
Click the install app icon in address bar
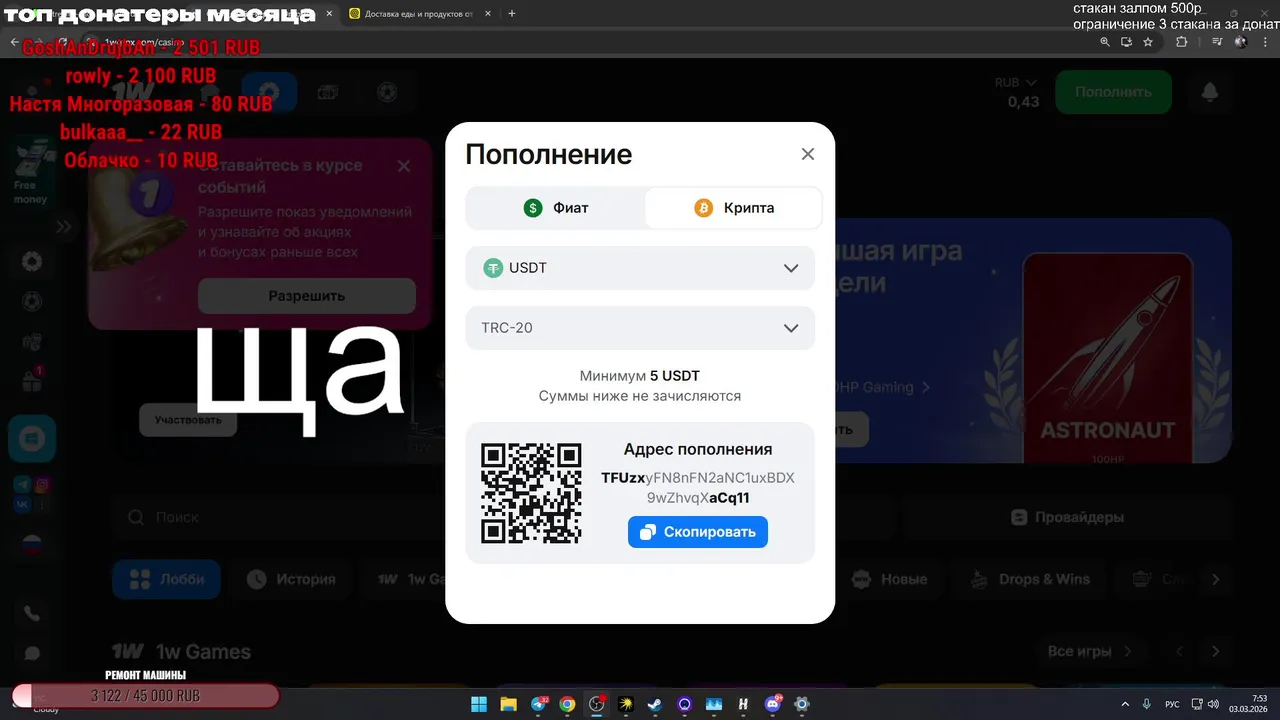pos(1127,42)
